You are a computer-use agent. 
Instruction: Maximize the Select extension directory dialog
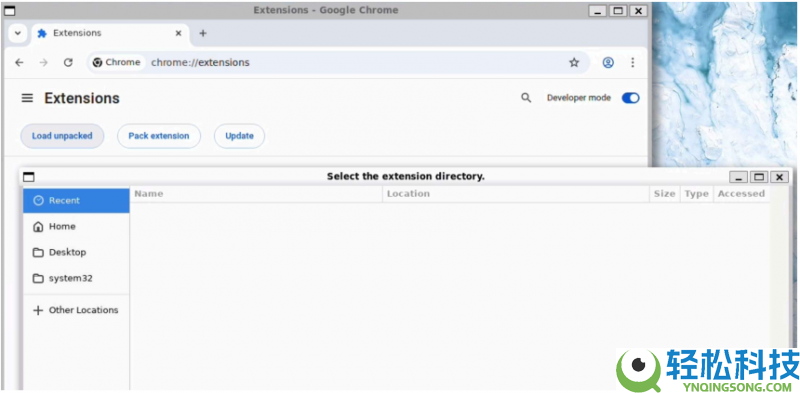click(x=759, y=177)
